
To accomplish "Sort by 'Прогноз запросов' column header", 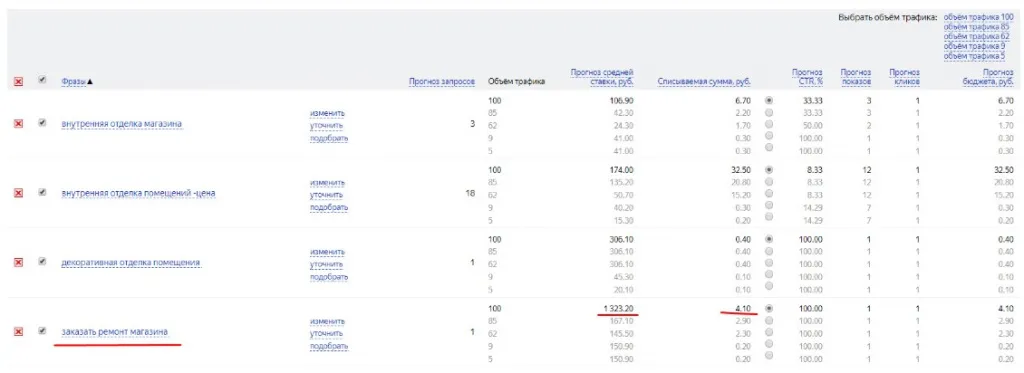I will [x=441, y=82].
